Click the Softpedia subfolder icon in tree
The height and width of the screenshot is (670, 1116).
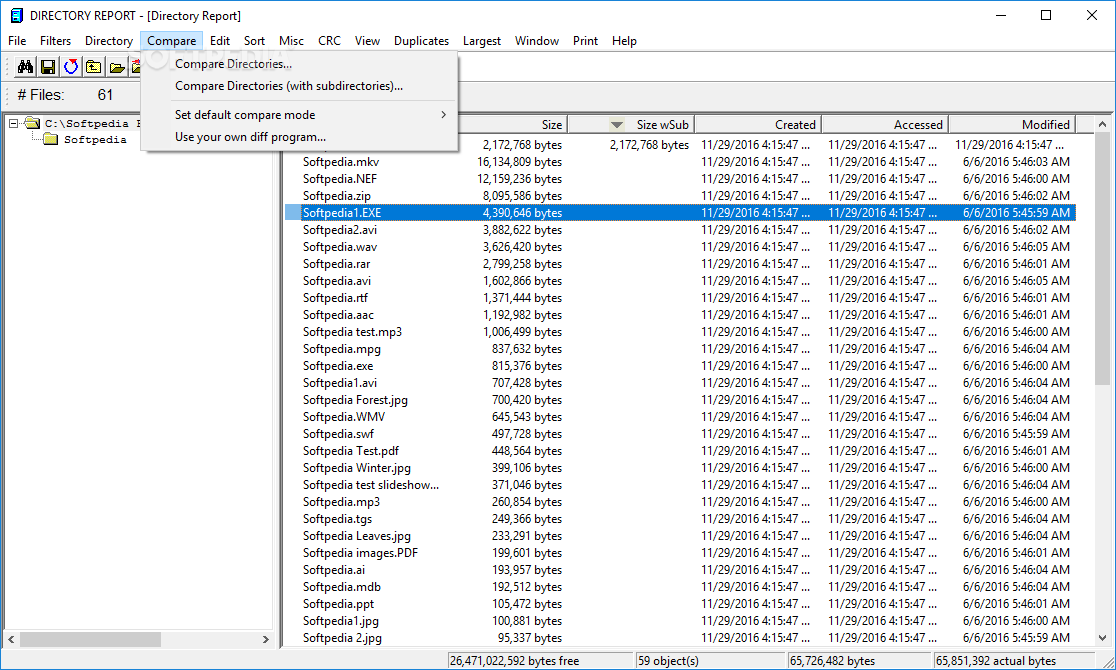51,139
